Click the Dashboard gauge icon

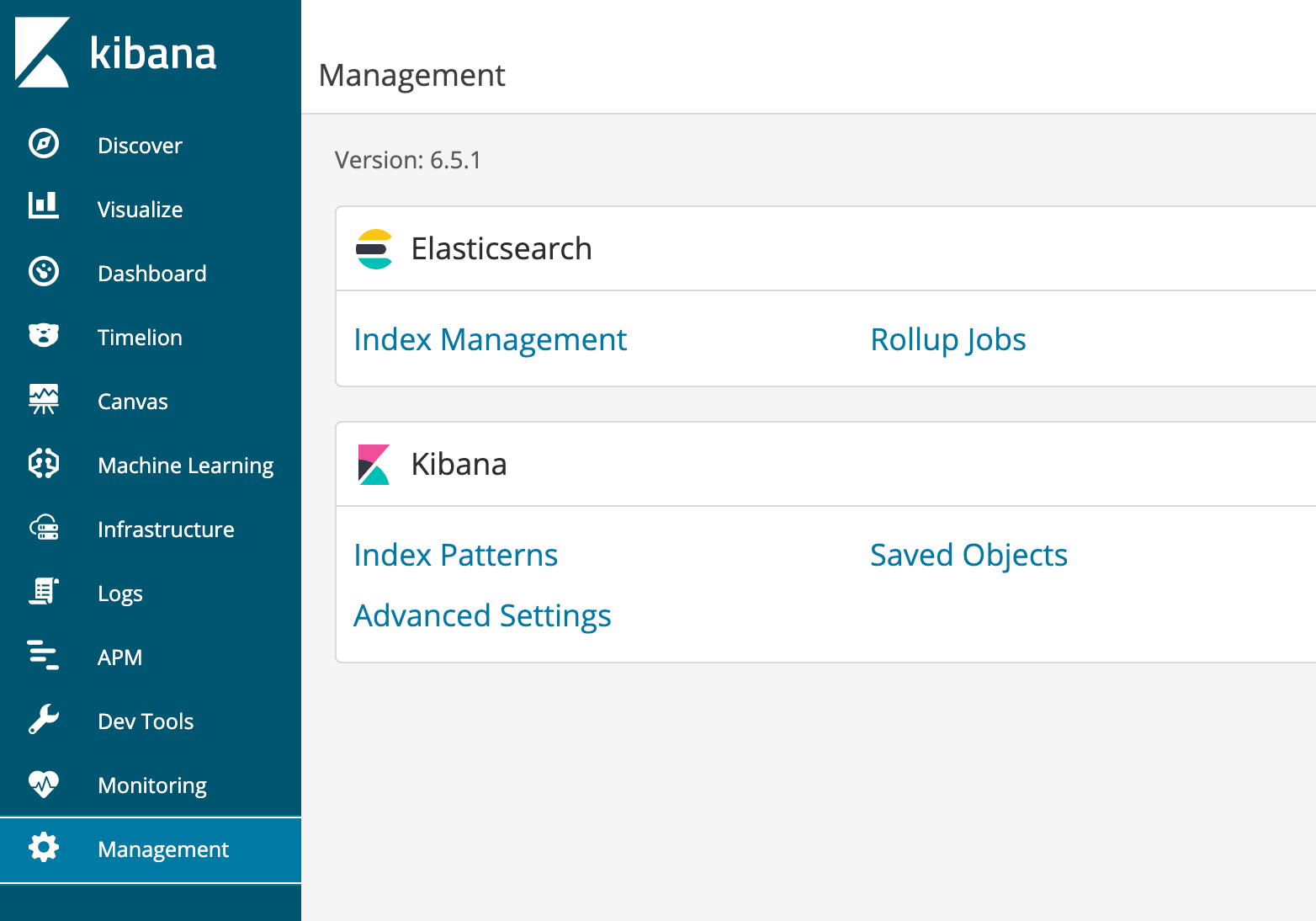pos(44,272)
